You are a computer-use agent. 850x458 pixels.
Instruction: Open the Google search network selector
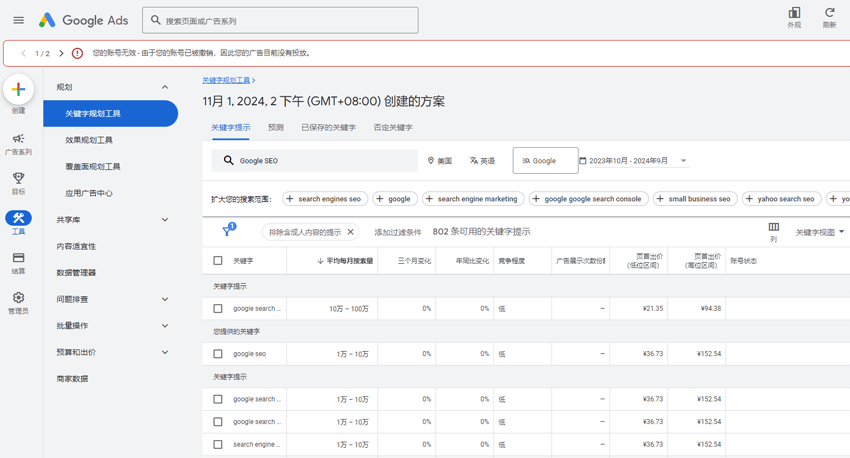coord(545,161)
